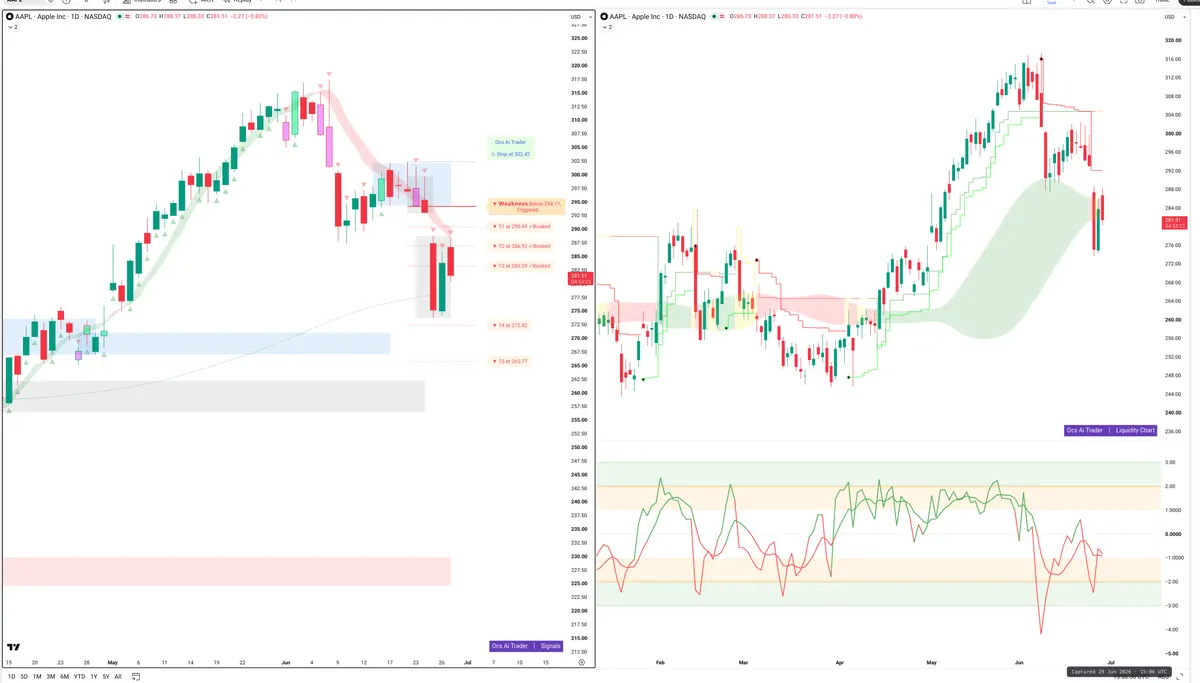Click the 'T1 at 290.45 Booked' label
Viewport: 1200px width, 683px height.
521,226
